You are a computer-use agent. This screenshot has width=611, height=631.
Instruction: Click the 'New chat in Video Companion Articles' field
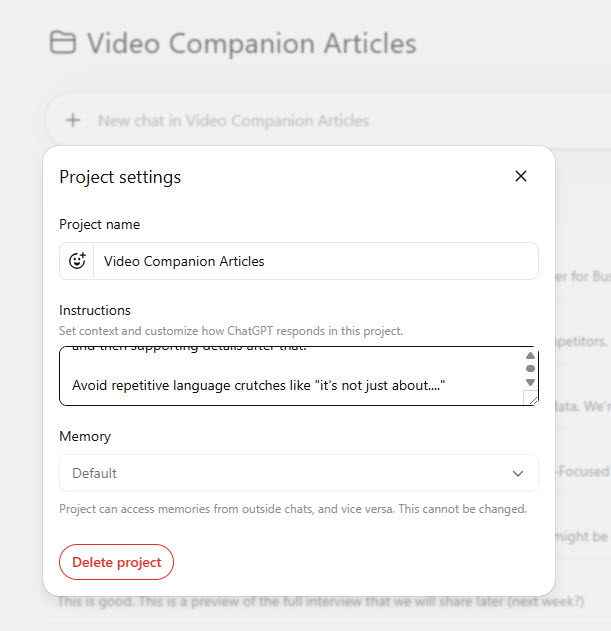pos(328,120)
